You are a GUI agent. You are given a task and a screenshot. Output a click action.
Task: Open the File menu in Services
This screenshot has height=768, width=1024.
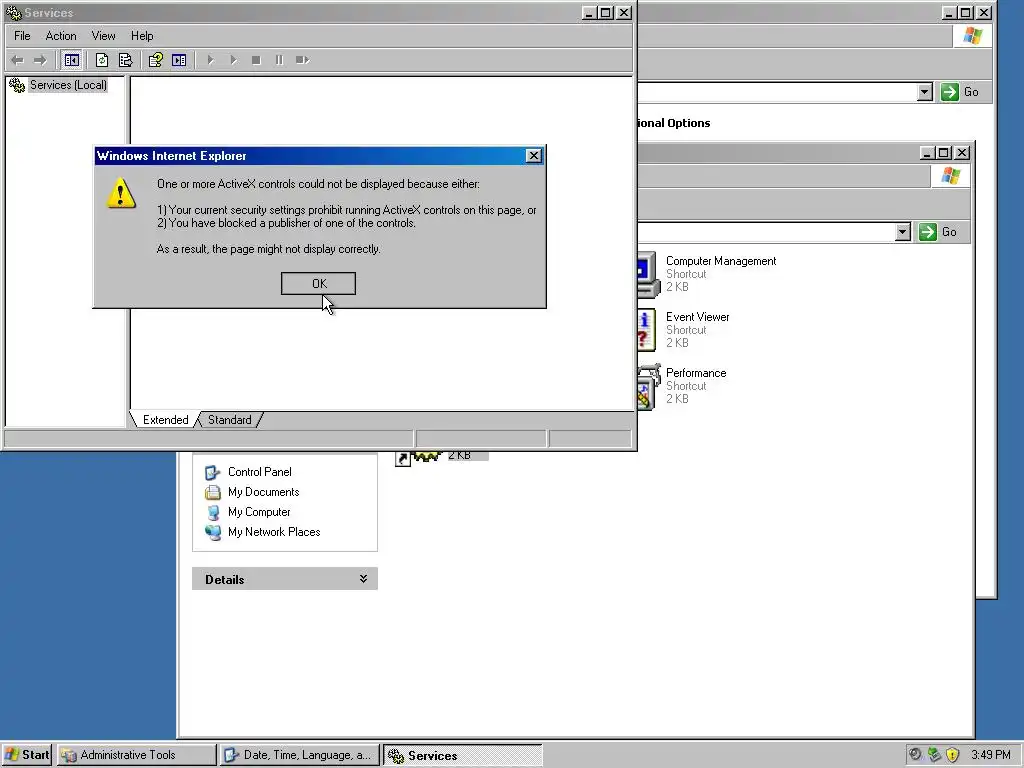[22, 36]
